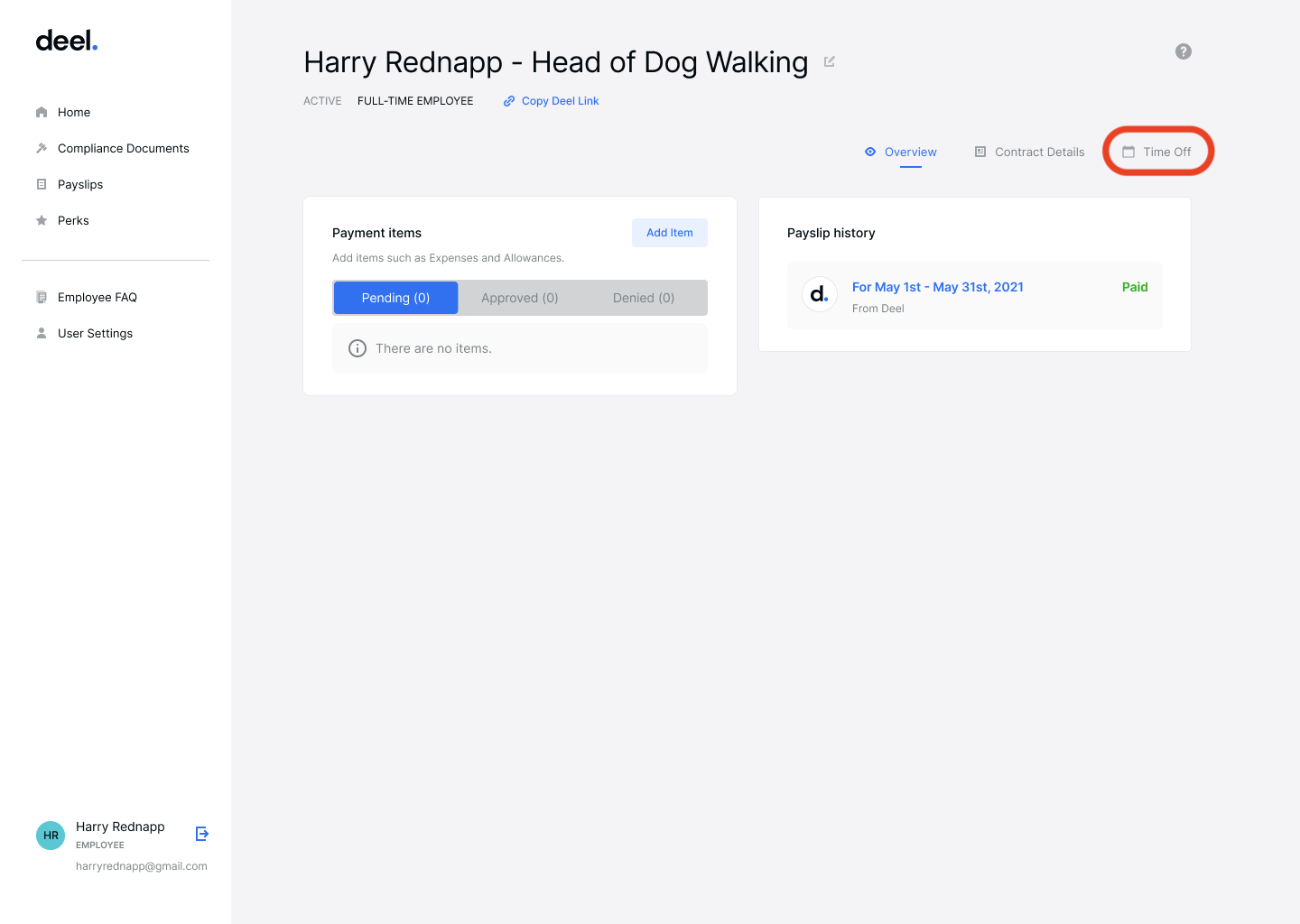The width and height of the screenshot is (1300, 924).
Task: Click the Payslips document icon
Action: tap(42, 184)
